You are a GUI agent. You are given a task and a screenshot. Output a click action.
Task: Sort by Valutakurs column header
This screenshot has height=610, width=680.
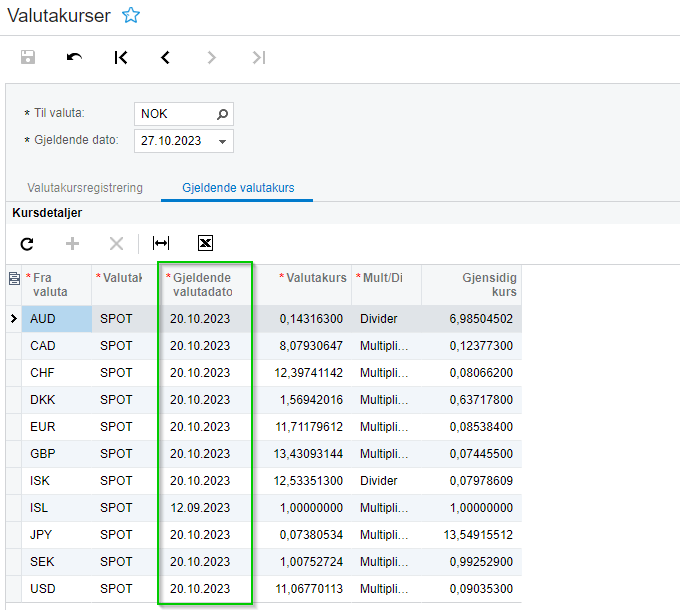click(302, 285)
